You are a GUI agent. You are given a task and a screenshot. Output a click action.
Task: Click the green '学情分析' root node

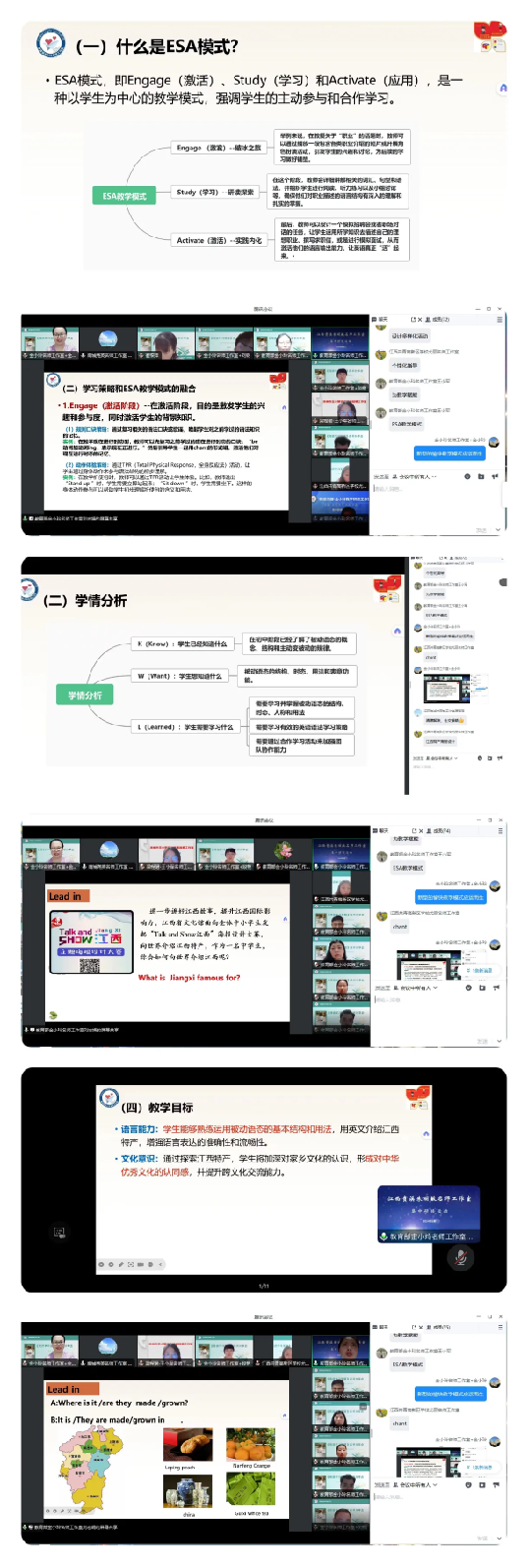tap(85, 695)
